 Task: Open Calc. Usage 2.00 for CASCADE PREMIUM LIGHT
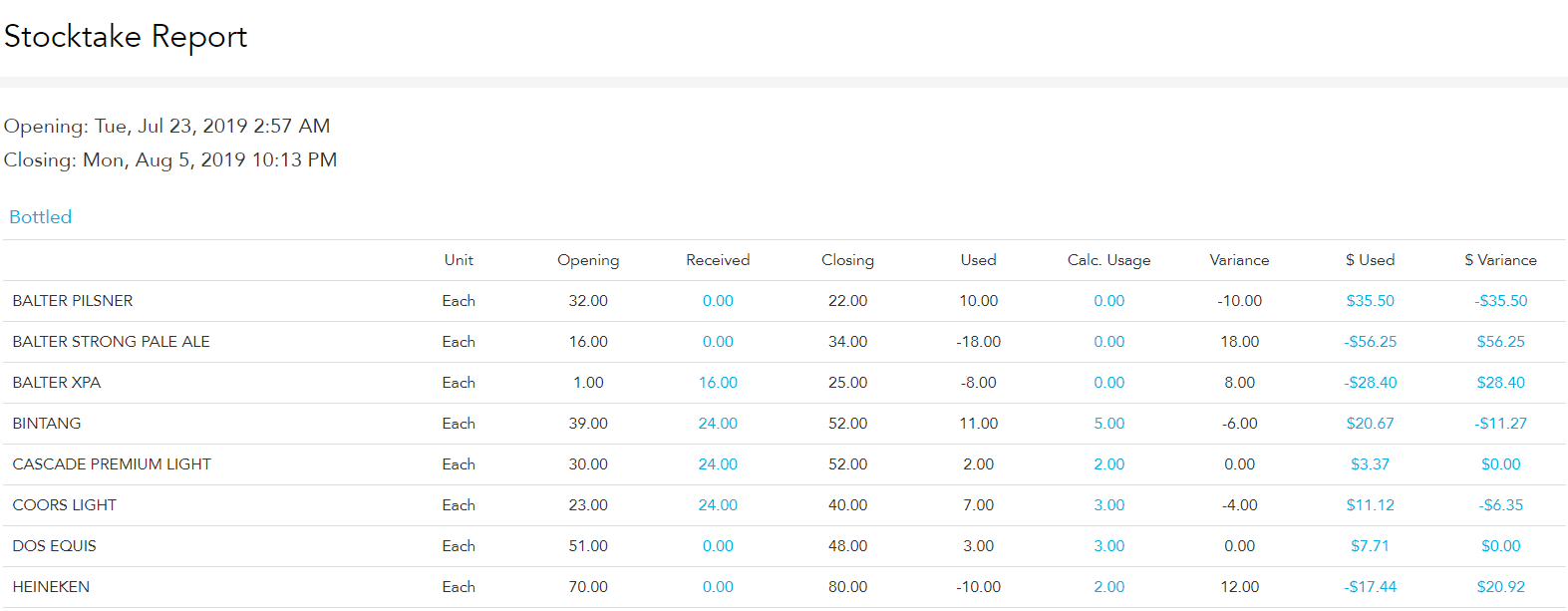(1109, 464)
